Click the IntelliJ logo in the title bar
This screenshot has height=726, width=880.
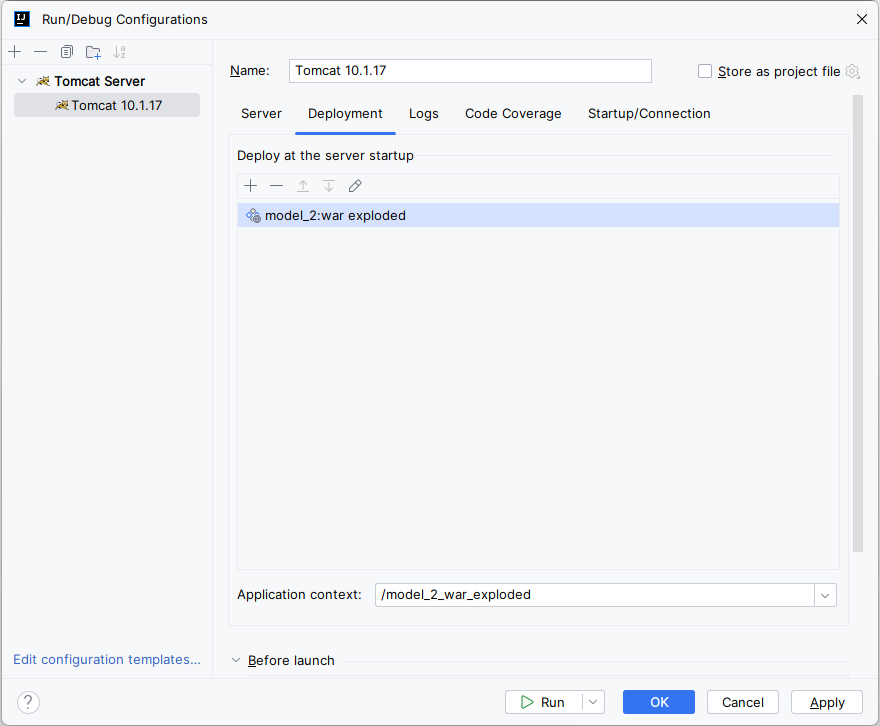pos(22,19)
